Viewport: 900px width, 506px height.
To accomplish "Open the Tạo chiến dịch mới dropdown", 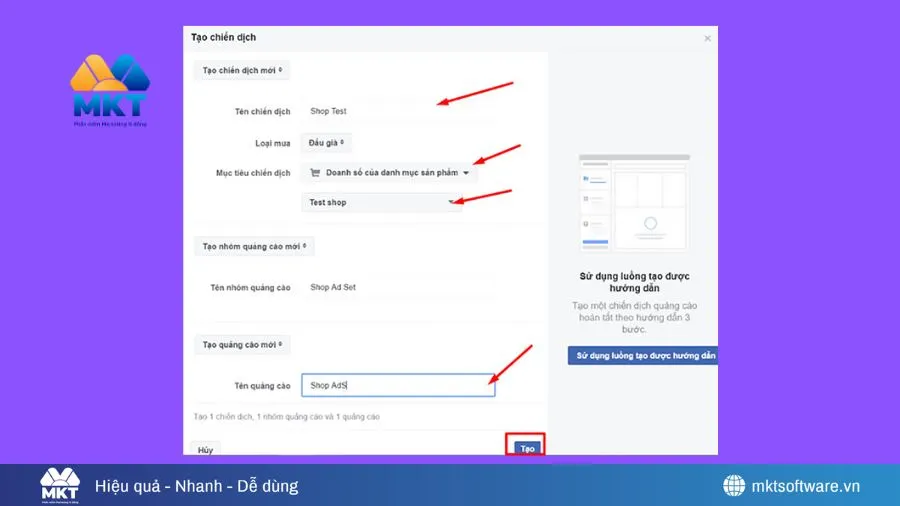I will (242, 71).
